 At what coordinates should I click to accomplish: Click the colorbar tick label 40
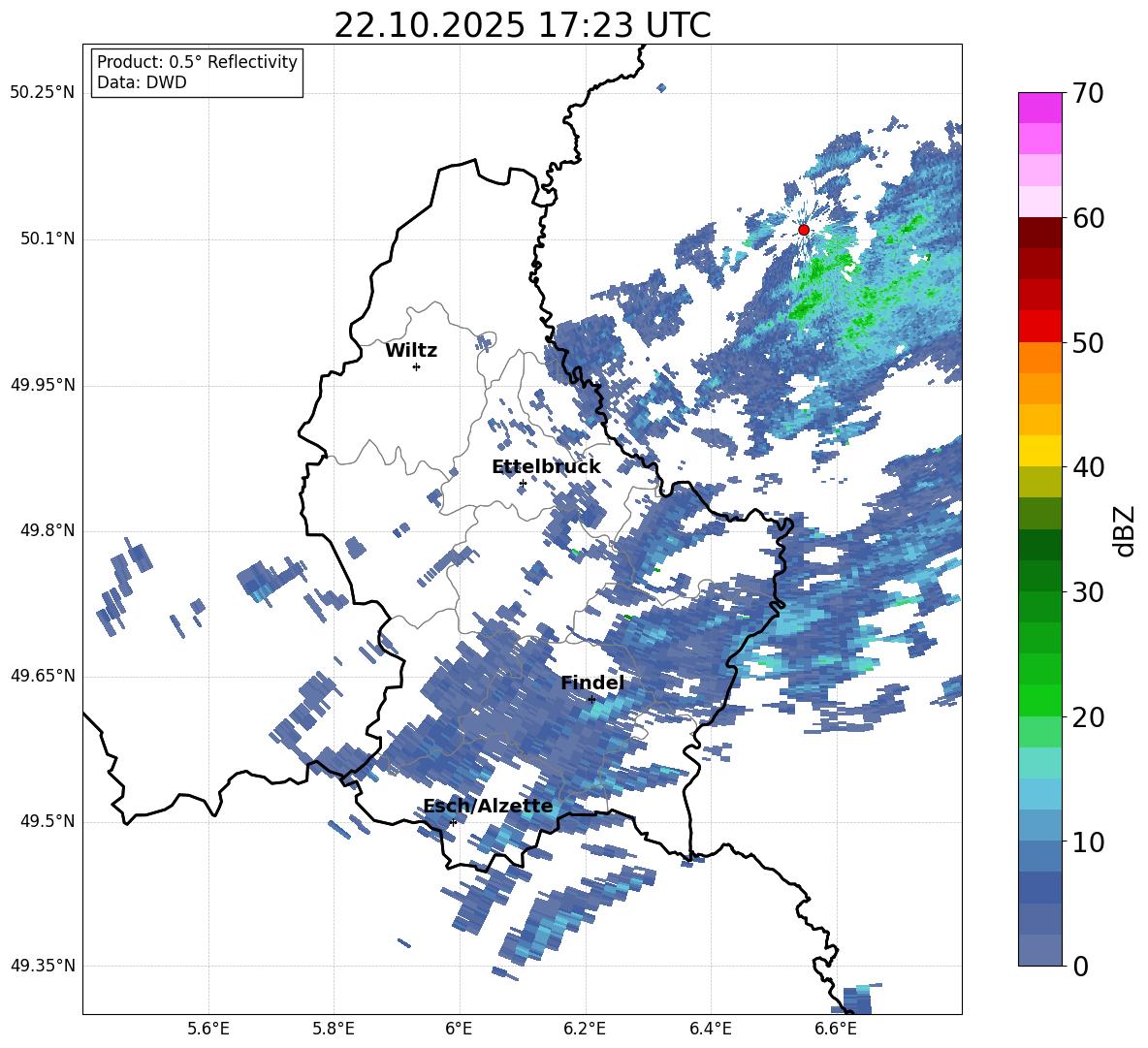pos(1088,467)
